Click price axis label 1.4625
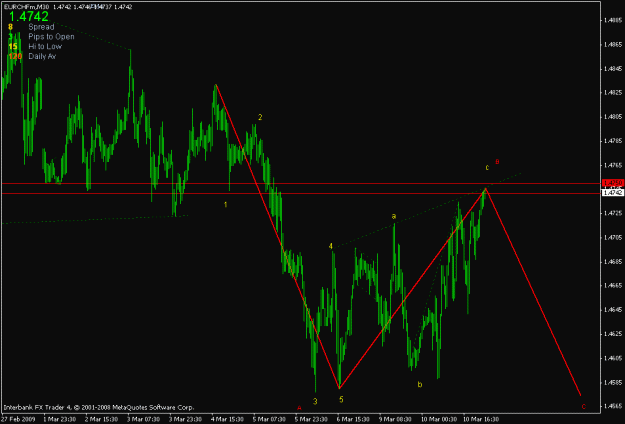Image resolution: width=625 pixels, height=424 pixels. (x=614, y=334)
